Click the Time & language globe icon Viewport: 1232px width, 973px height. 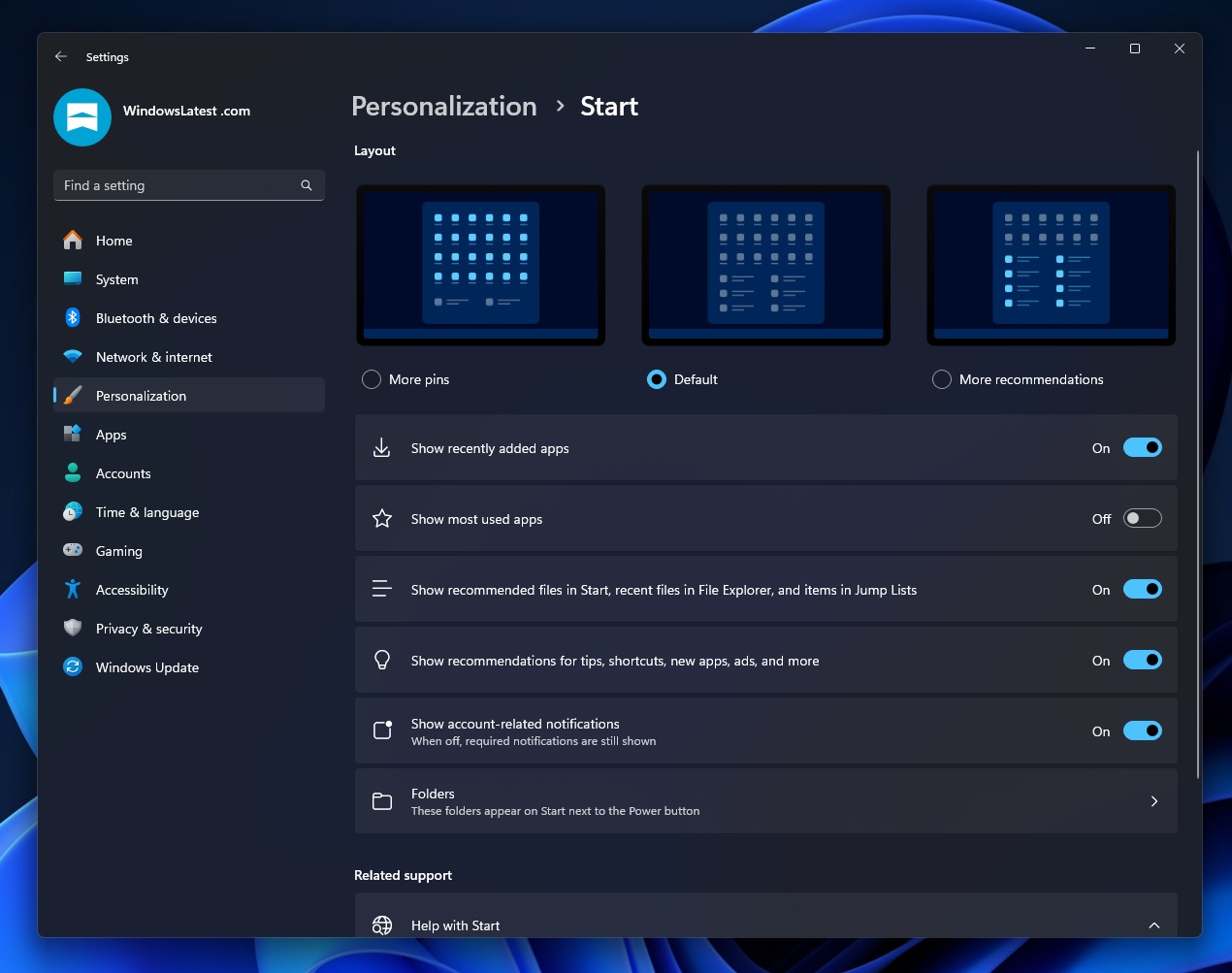click(x=73, y=512)
